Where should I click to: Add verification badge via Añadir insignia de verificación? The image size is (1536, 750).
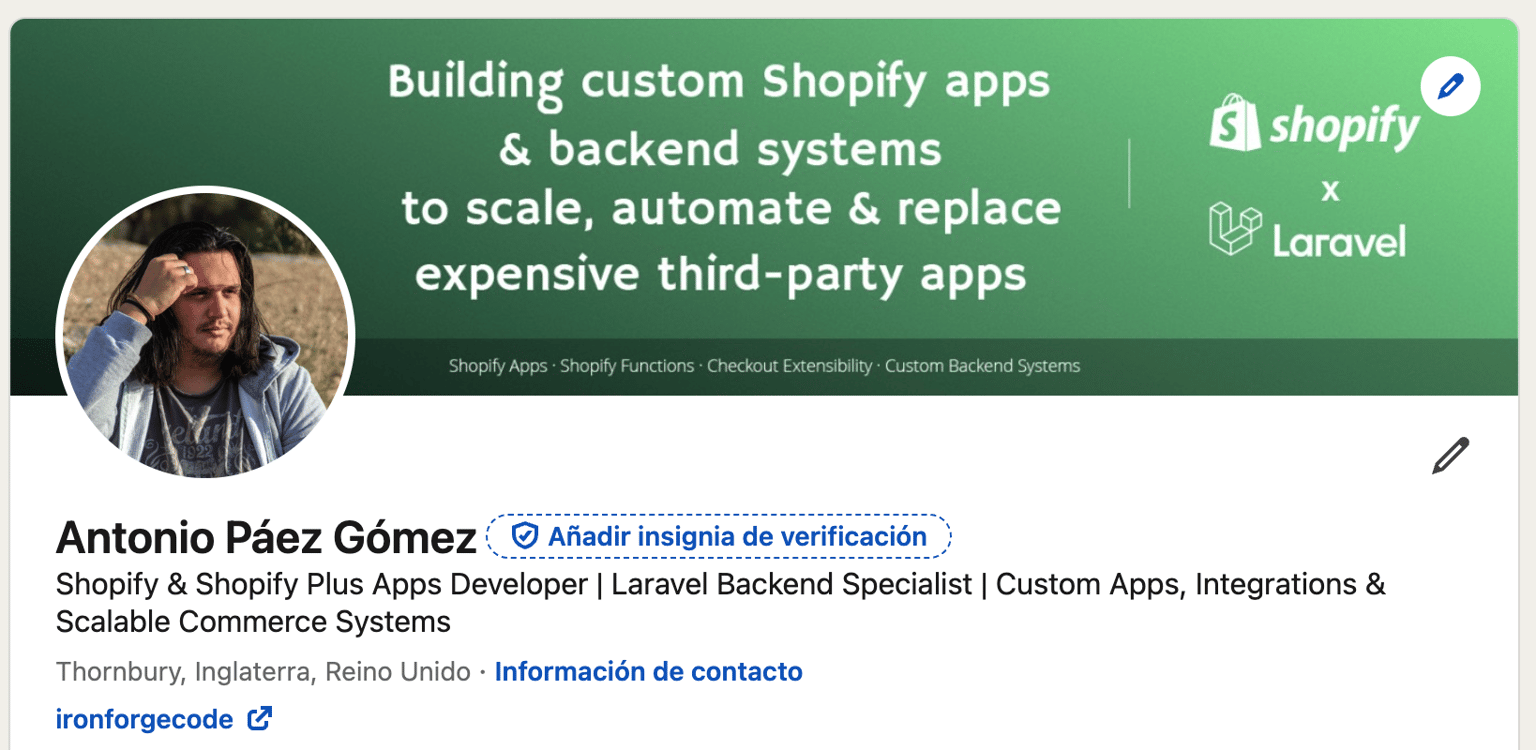coord(719,536)
